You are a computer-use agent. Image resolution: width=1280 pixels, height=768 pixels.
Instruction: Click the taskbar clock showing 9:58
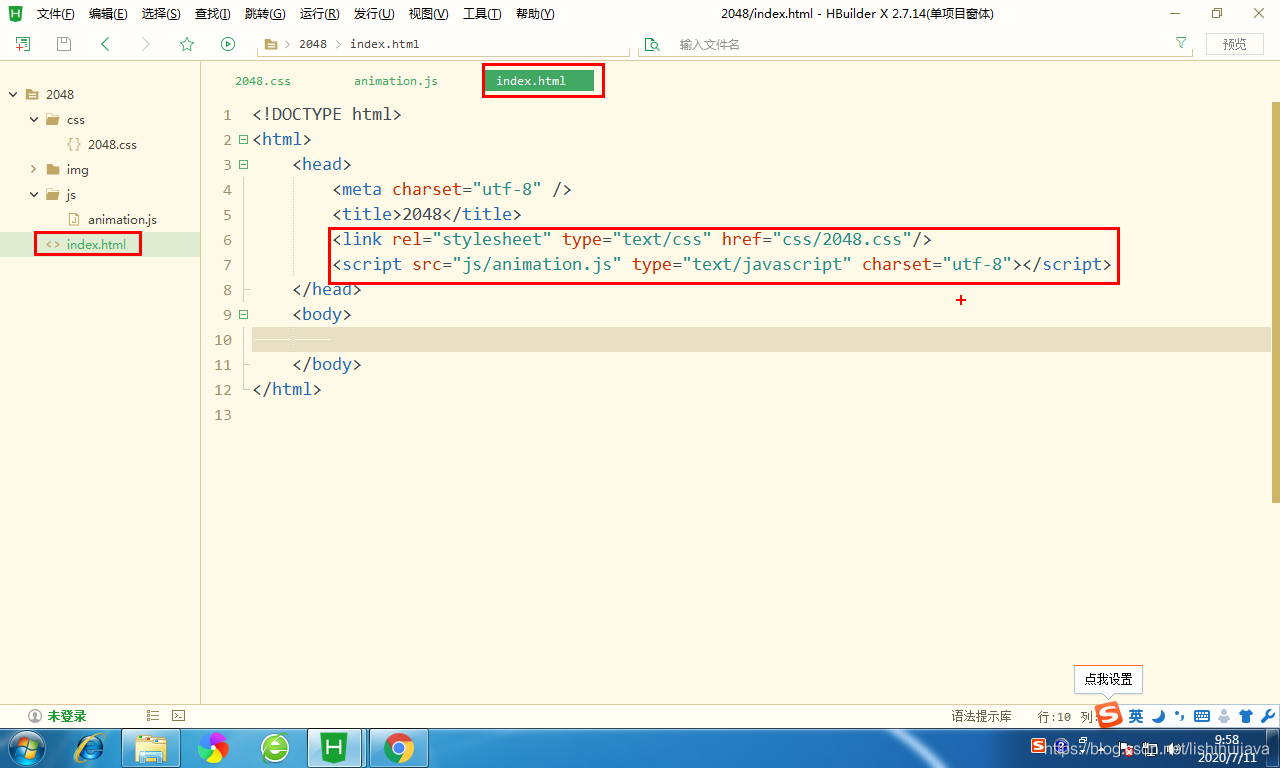click(1226, 747)
